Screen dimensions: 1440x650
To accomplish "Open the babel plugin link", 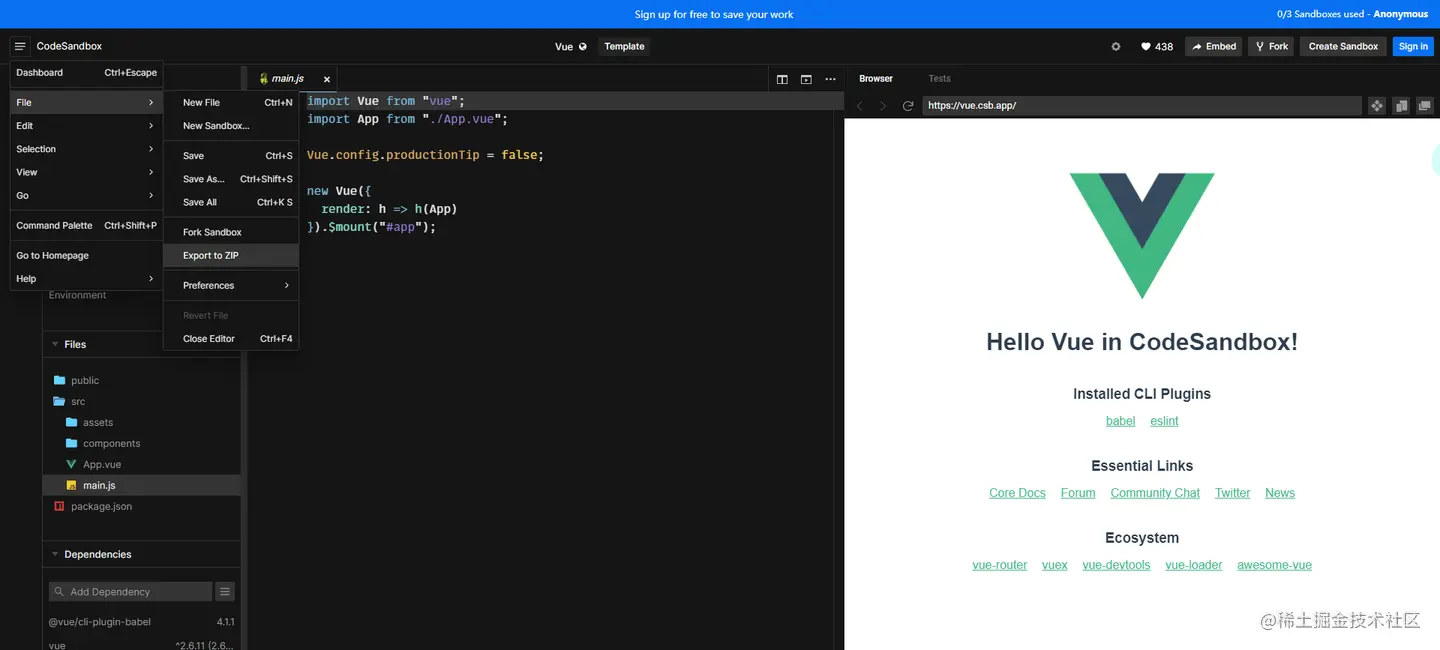I will point(1120,421).
